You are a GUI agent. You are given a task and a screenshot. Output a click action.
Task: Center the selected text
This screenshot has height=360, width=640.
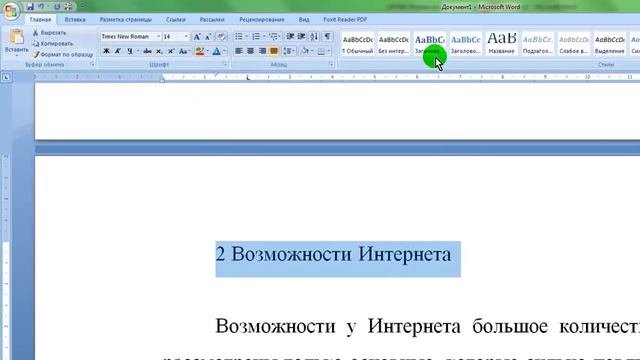(251, 51)
